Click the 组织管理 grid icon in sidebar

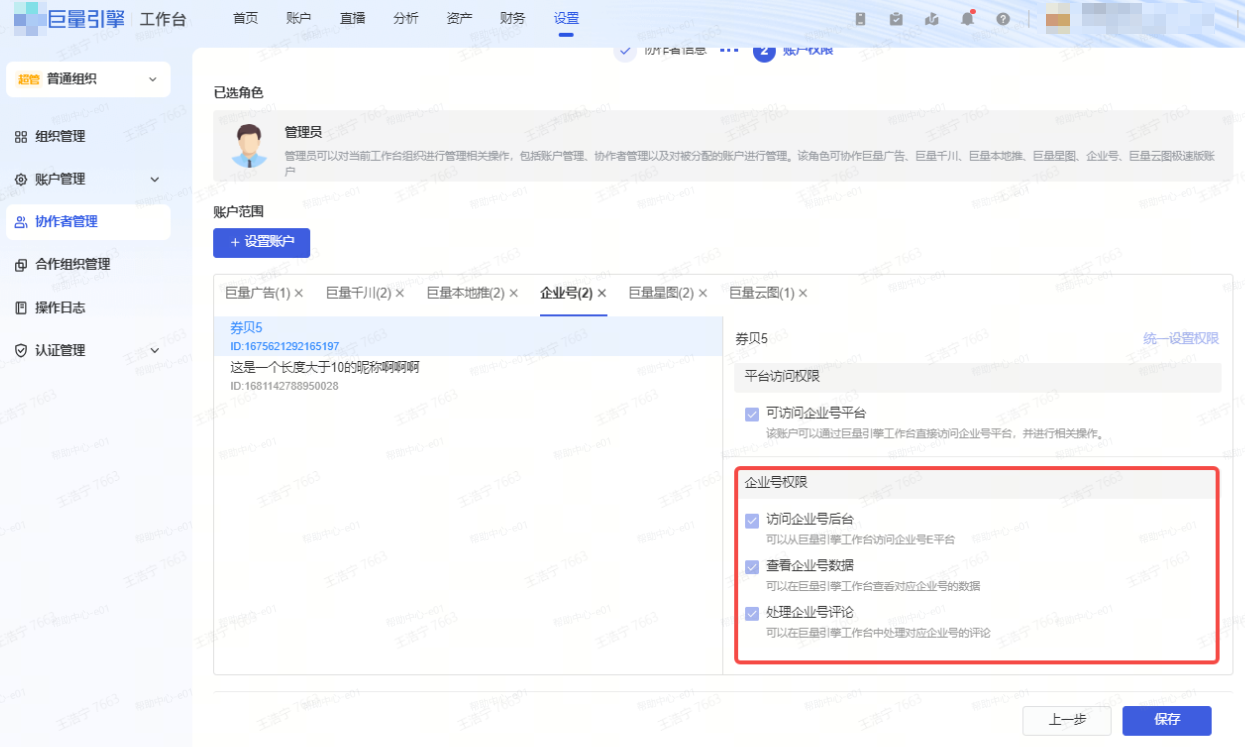21,137
